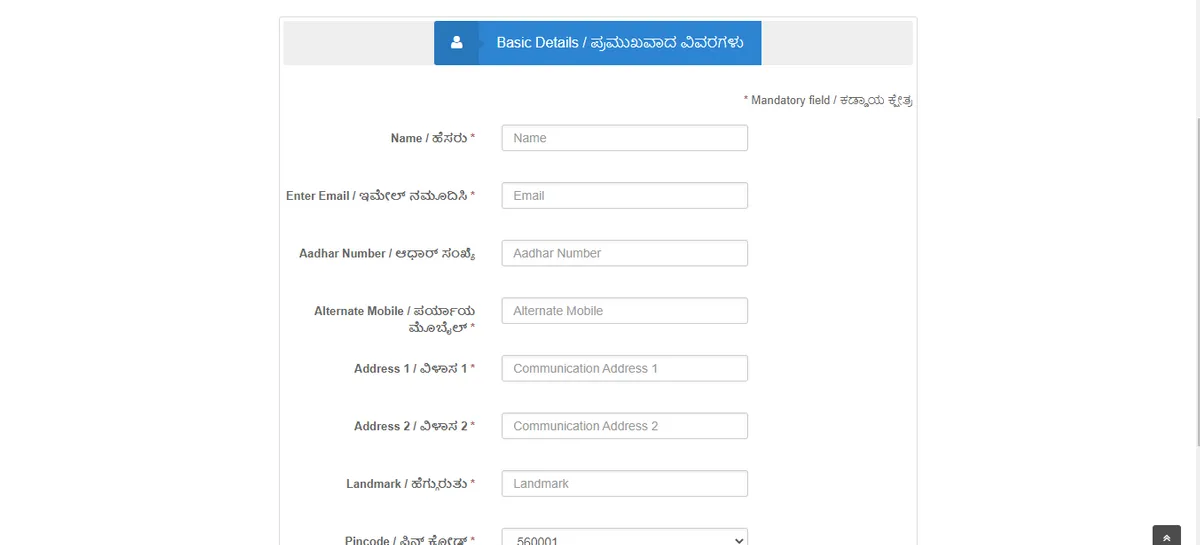Click the Communication Address 1 field
This screenshot has width=1200, height=545.
click(624, 368)
